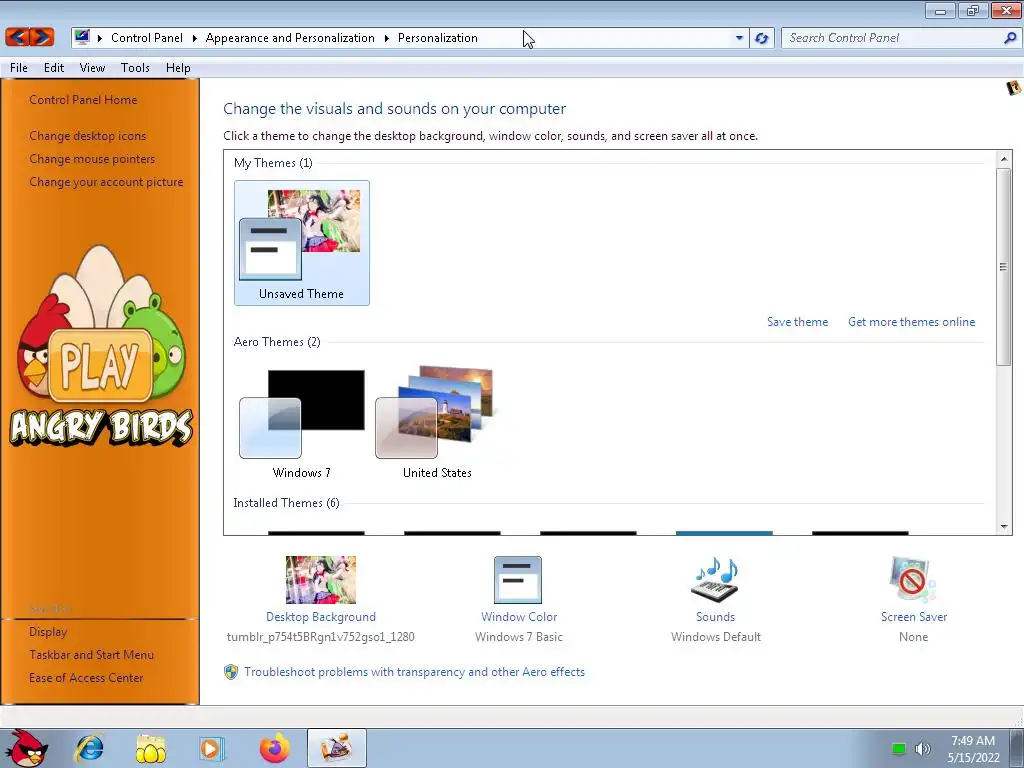Image resolution: width=1024 pixels, height=768 pixels.
Task: Select the Unsaved Theme thumbnail
Action: click(302, 243)
